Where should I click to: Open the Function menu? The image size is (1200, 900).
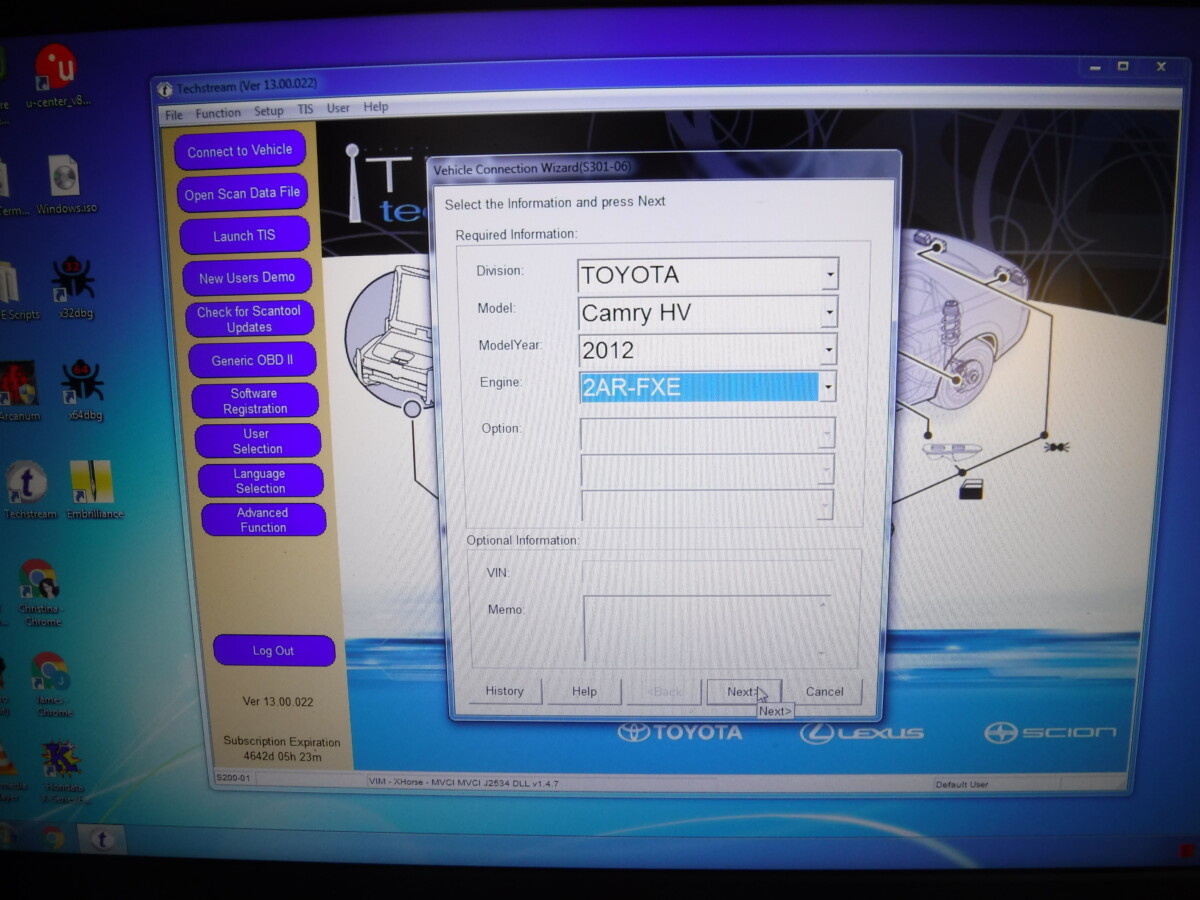click(x=218, y=113)
